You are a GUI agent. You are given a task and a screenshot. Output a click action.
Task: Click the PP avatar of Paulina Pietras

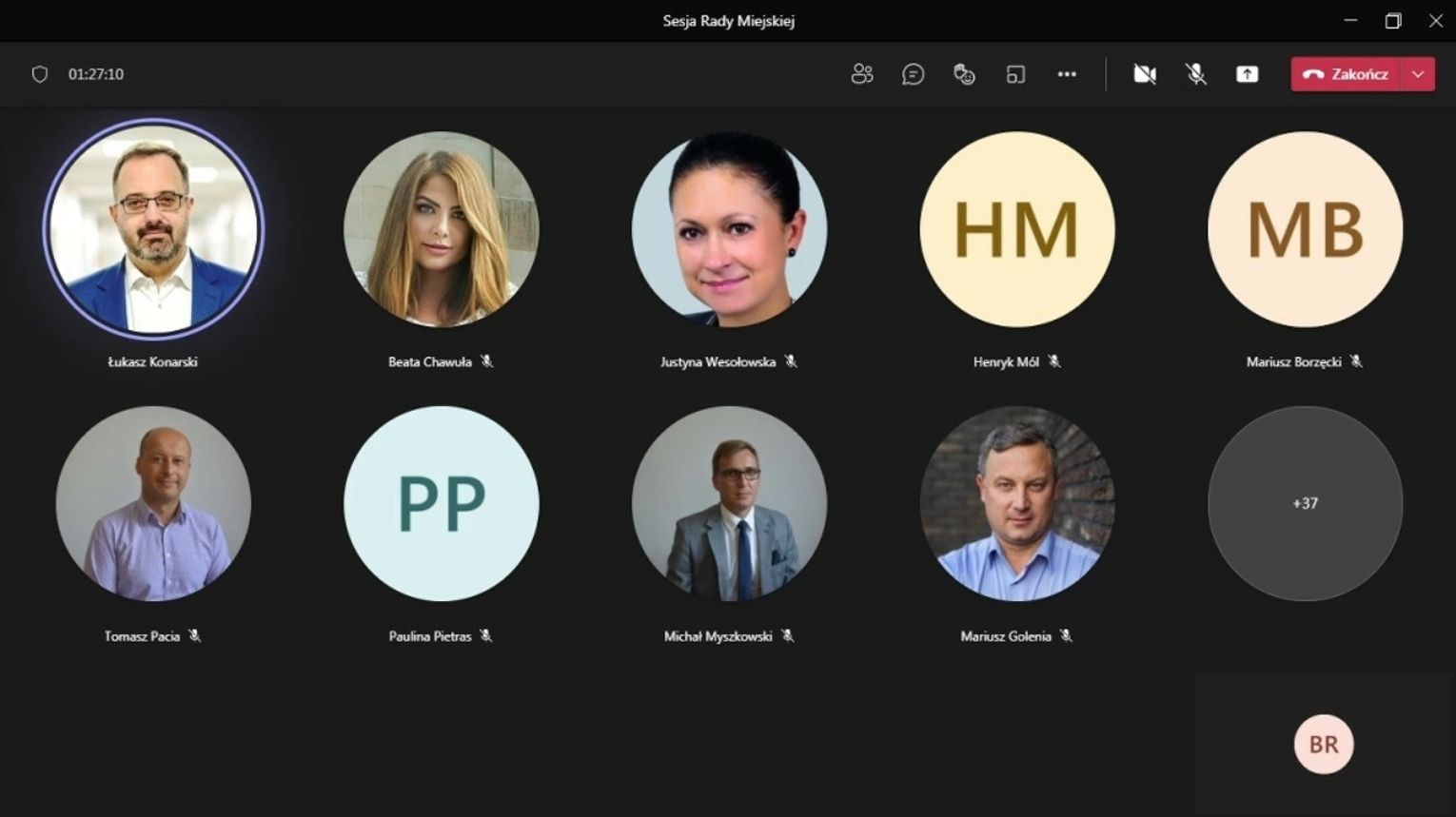(x=441, y=503)
